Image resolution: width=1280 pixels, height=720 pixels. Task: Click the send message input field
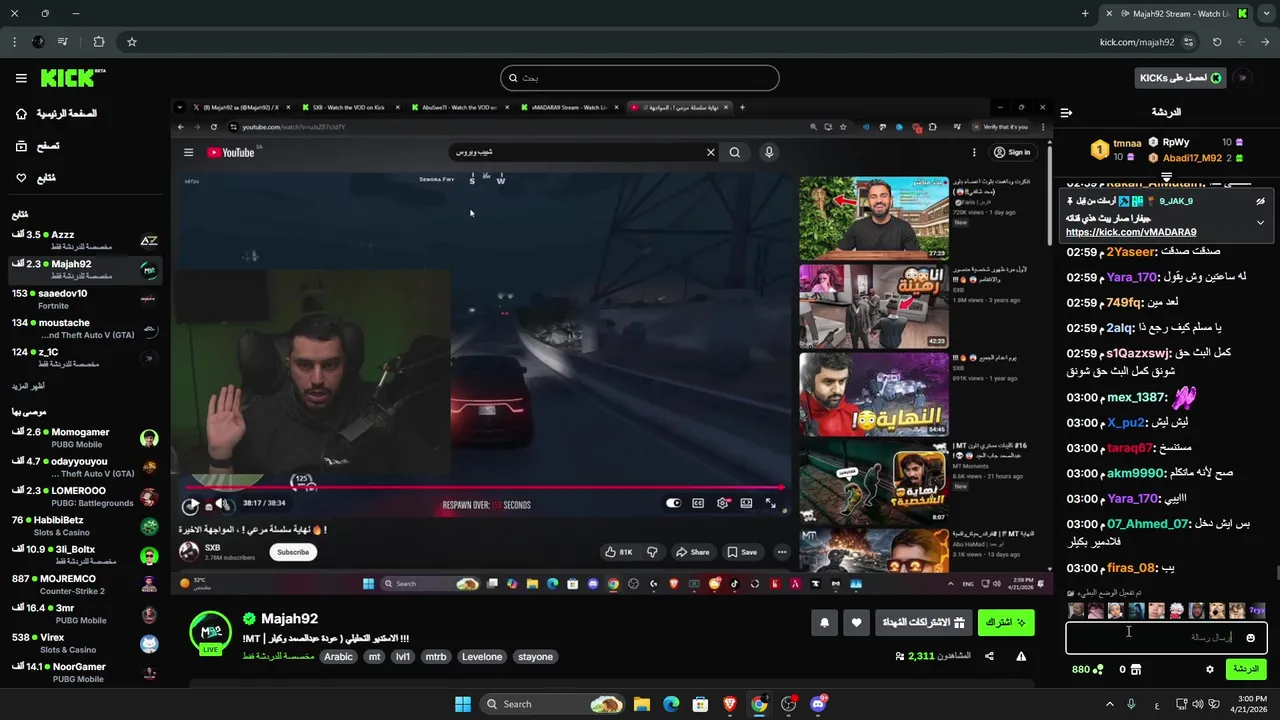(1166, 637)
